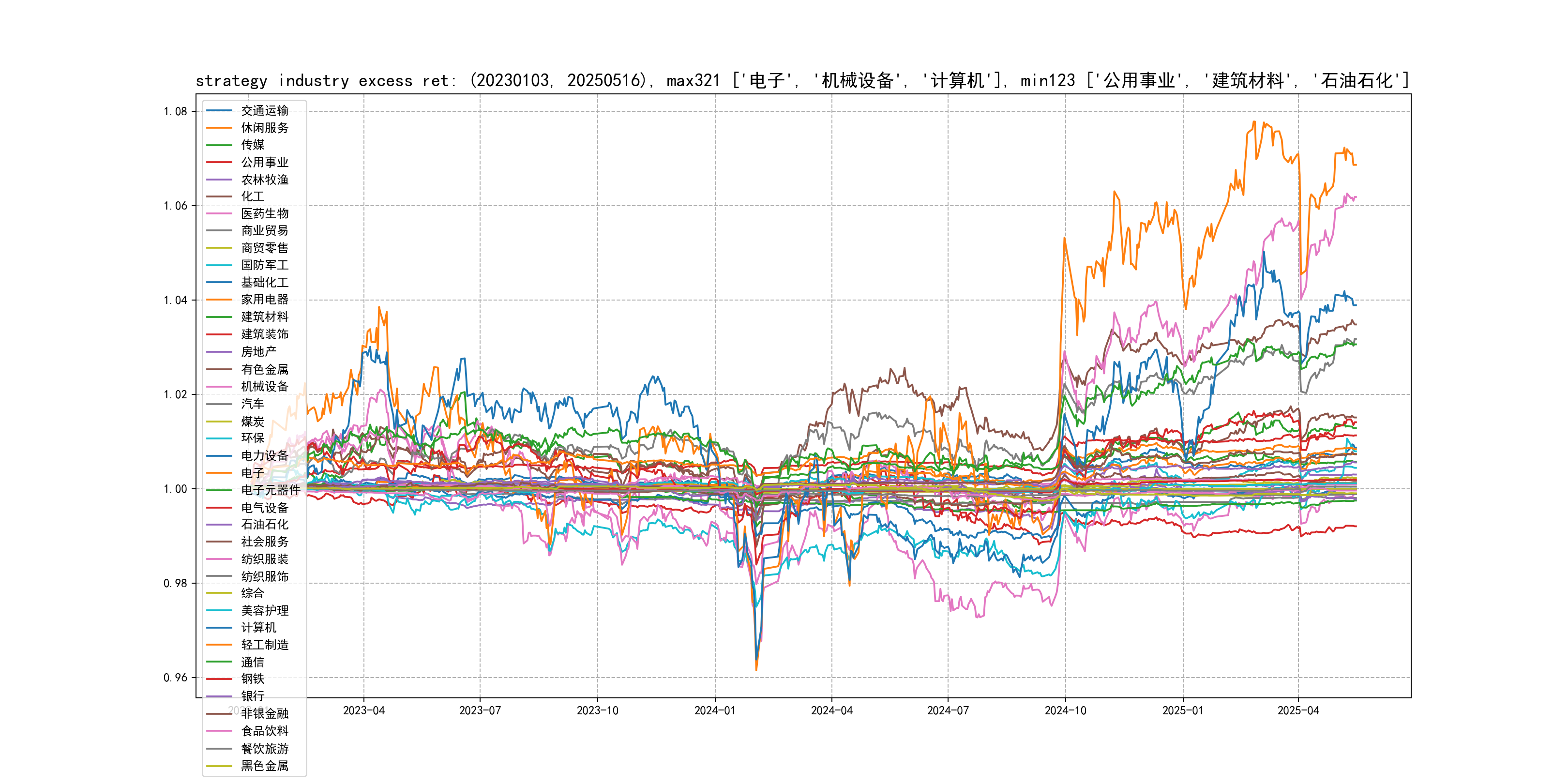Viewport: 1568px width, 784px height.
Task: Click the 石油石化 legend color swatch
Action: [219, 525]
